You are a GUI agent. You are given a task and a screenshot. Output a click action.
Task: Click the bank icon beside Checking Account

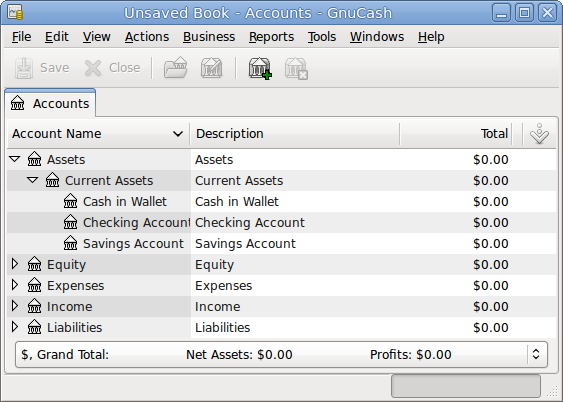pos(70,222)
